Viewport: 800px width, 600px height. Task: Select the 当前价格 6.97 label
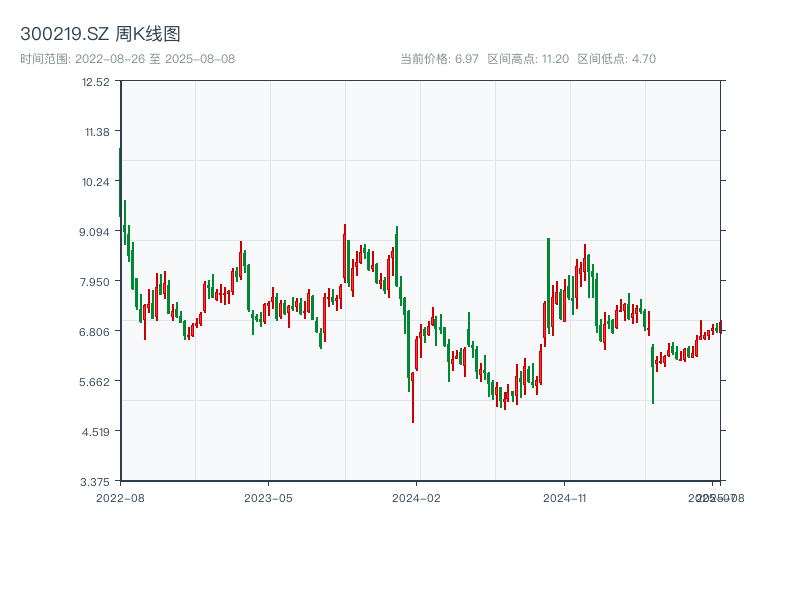click(439, 59)
